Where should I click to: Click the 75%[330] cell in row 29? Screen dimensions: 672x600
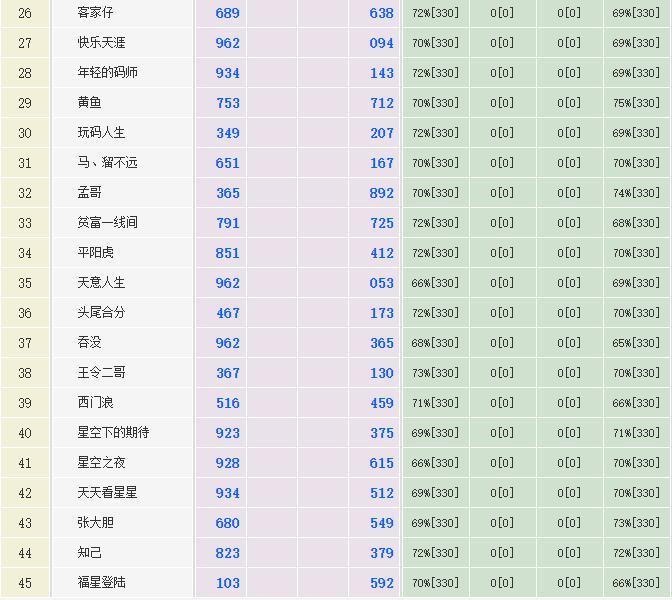point(636,103)
